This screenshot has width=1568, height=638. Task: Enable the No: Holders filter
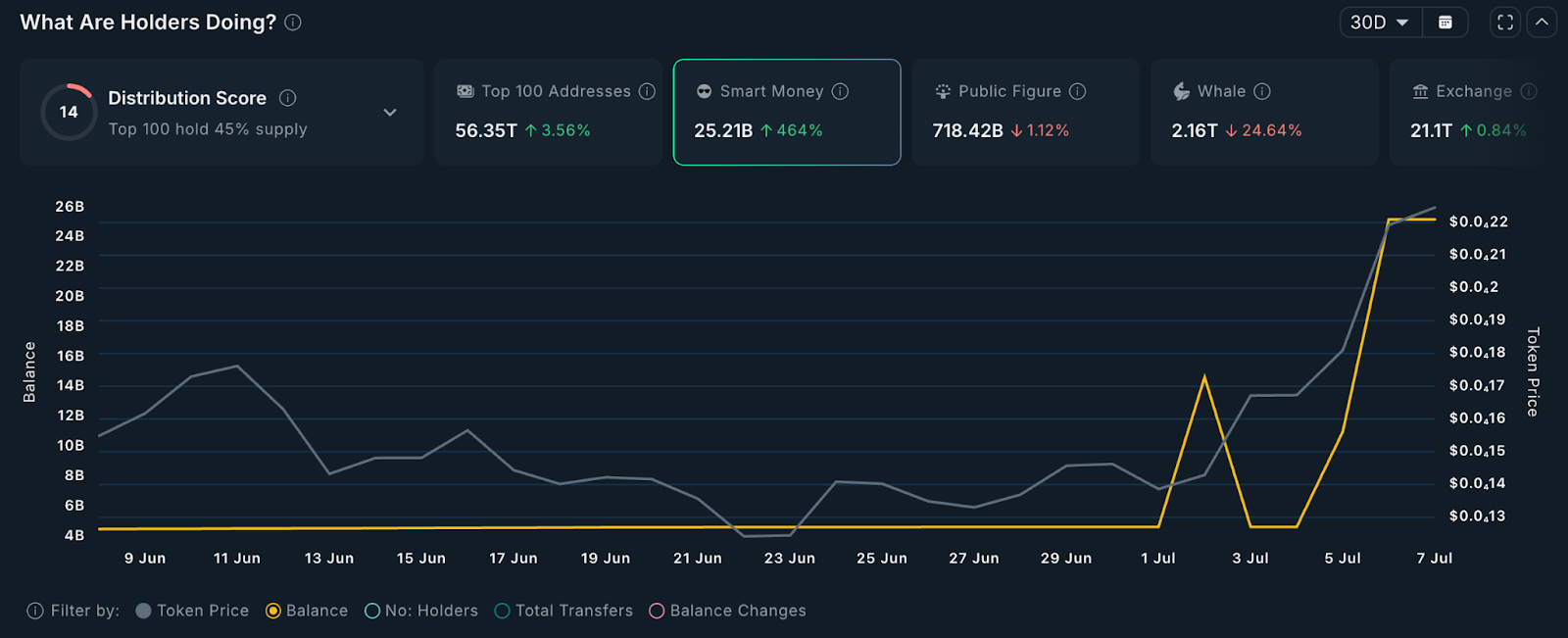click(421, 611)
